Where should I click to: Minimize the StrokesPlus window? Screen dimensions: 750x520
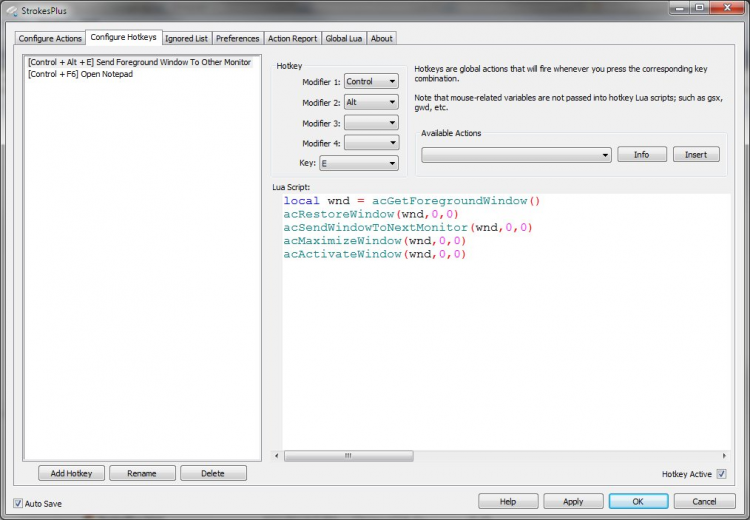680,8
